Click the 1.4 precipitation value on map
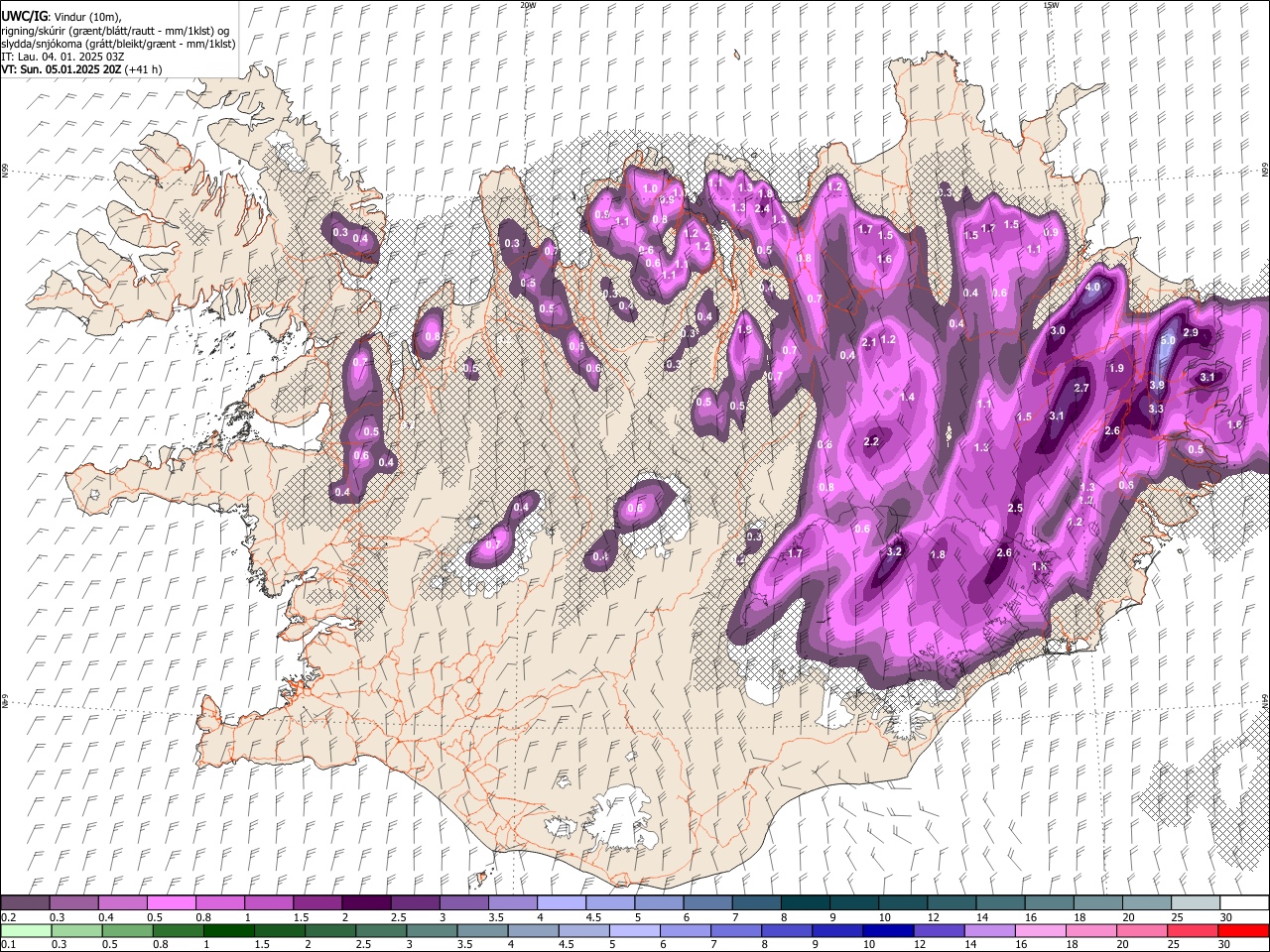The width and height of the screenshot is (1270, 952). [x=907, y=397]
